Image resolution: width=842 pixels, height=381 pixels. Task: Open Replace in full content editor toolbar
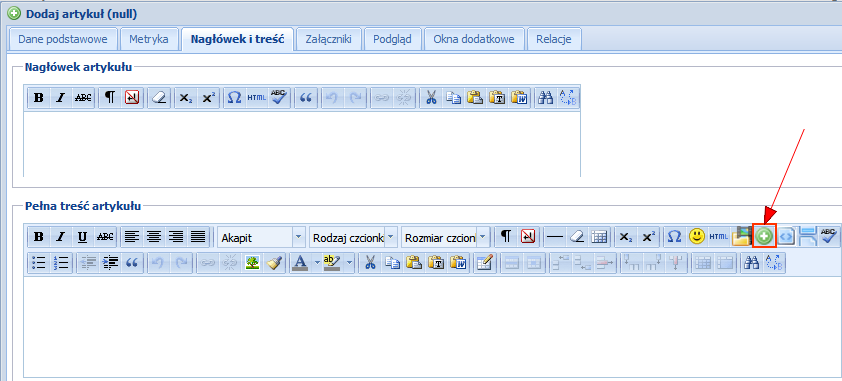[x=773, y=262]
